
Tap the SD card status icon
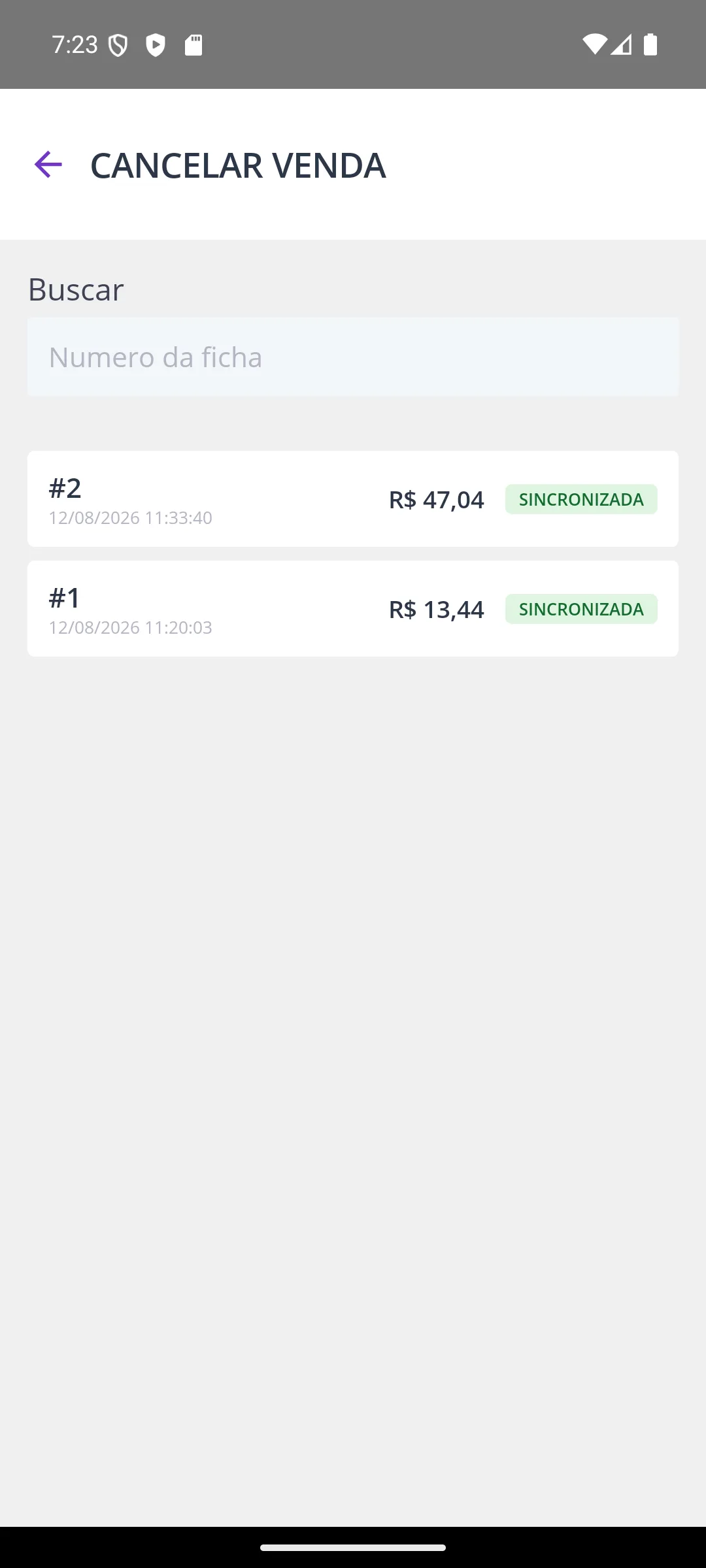[193, 45]
